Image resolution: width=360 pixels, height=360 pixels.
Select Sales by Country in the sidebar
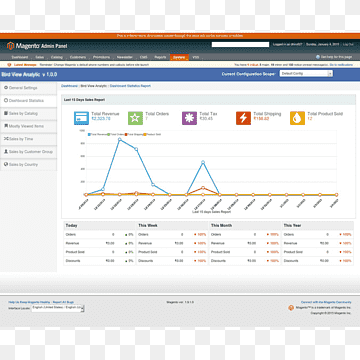pos(28,165)
